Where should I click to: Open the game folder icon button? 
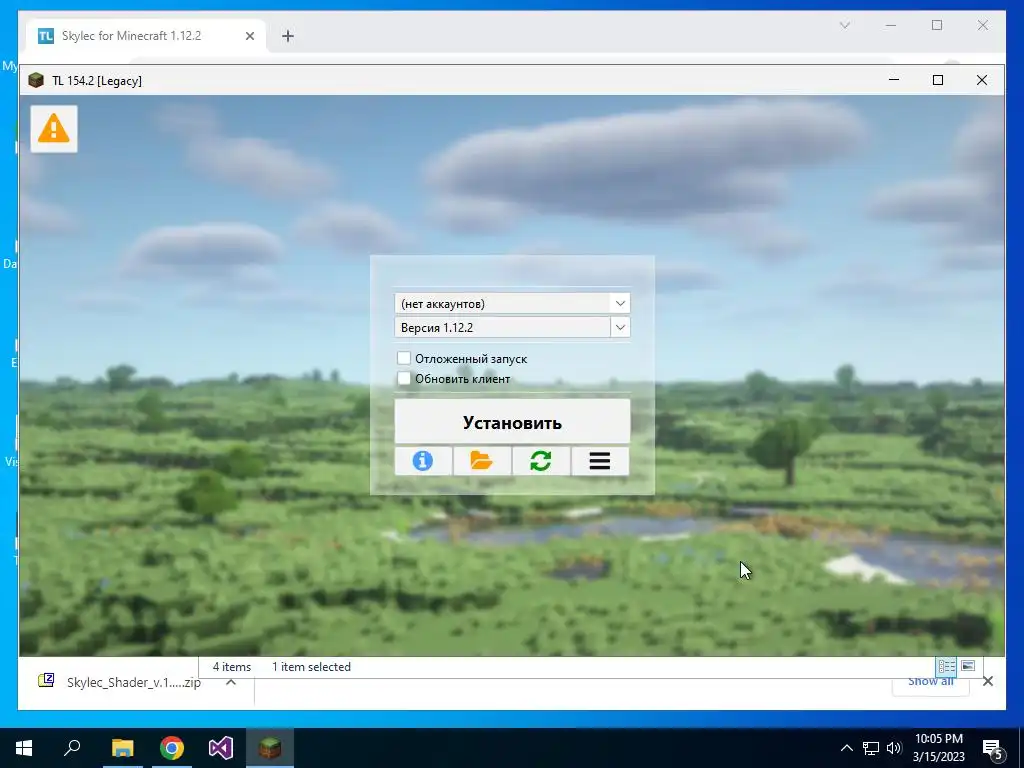coord(482,461)
